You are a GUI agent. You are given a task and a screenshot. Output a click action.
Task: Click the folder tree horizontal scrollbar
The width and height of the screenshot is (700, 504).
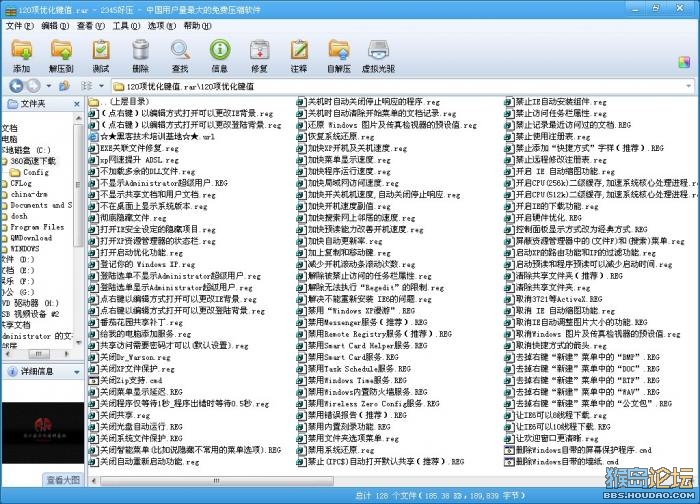[39, 354]
